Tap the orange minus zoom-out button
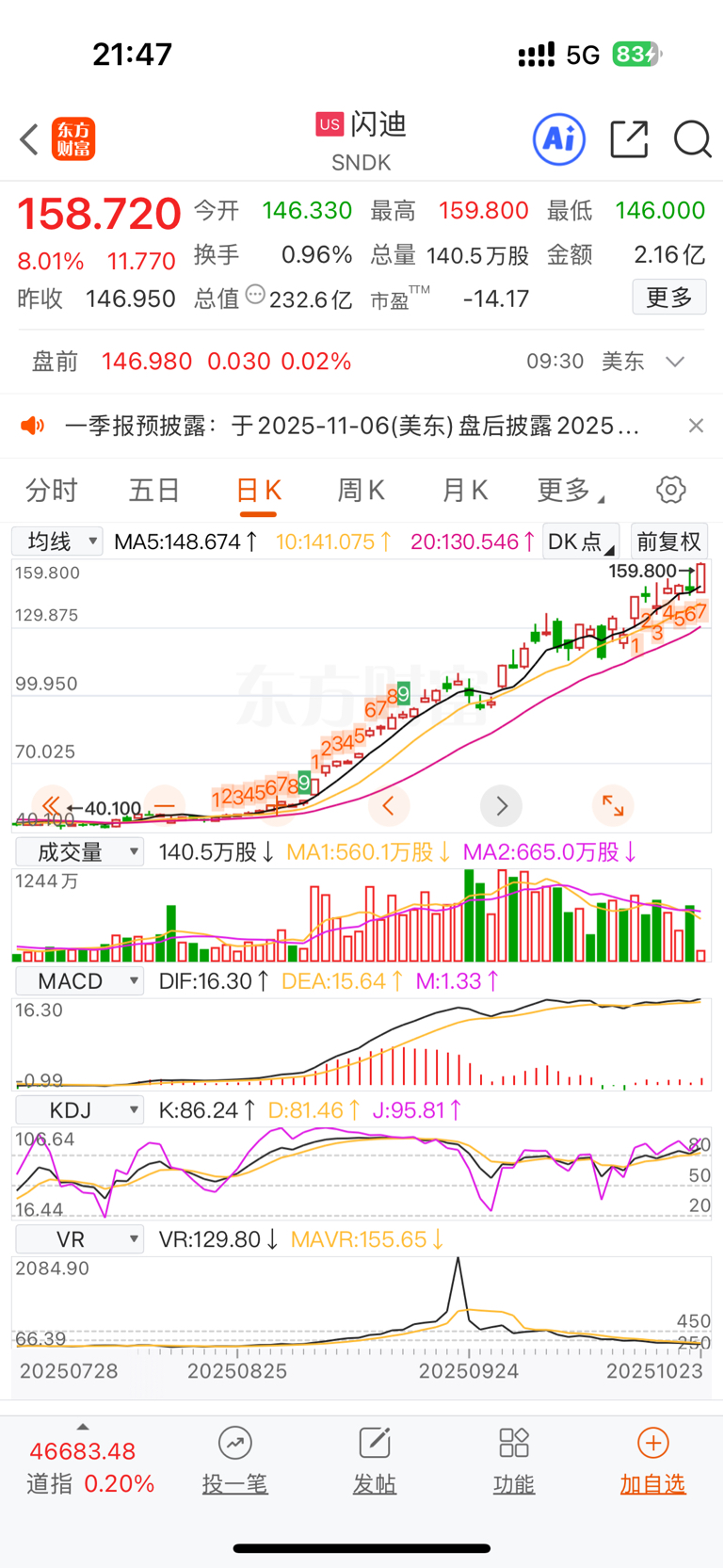The image size is (724, 1568). pyautogui.click(x=165, y=805)
